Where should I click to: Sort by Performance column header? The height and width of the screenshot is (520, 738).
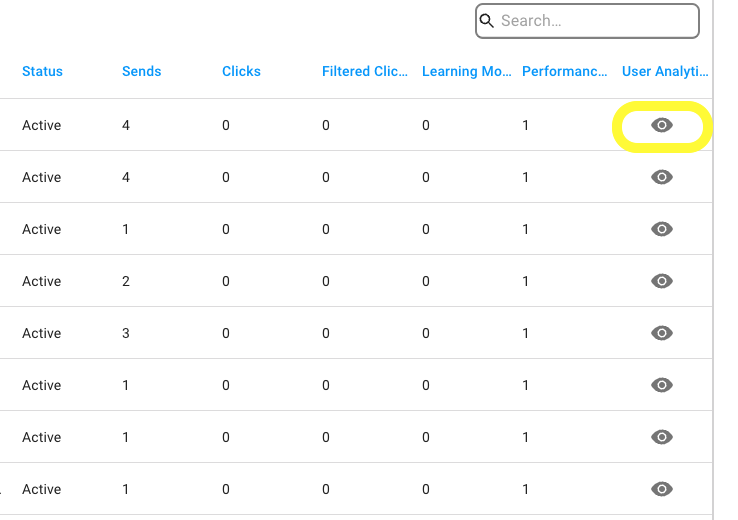pos(564,71)
